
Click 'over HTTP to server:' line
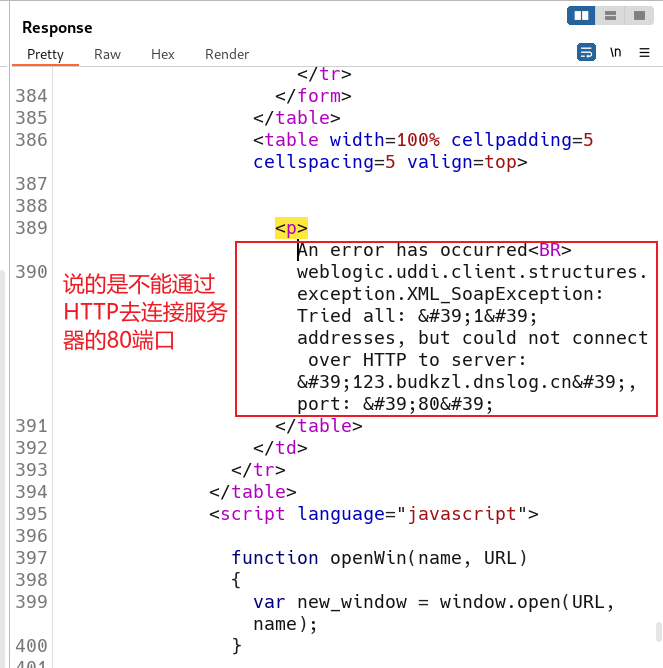(417, 360)
